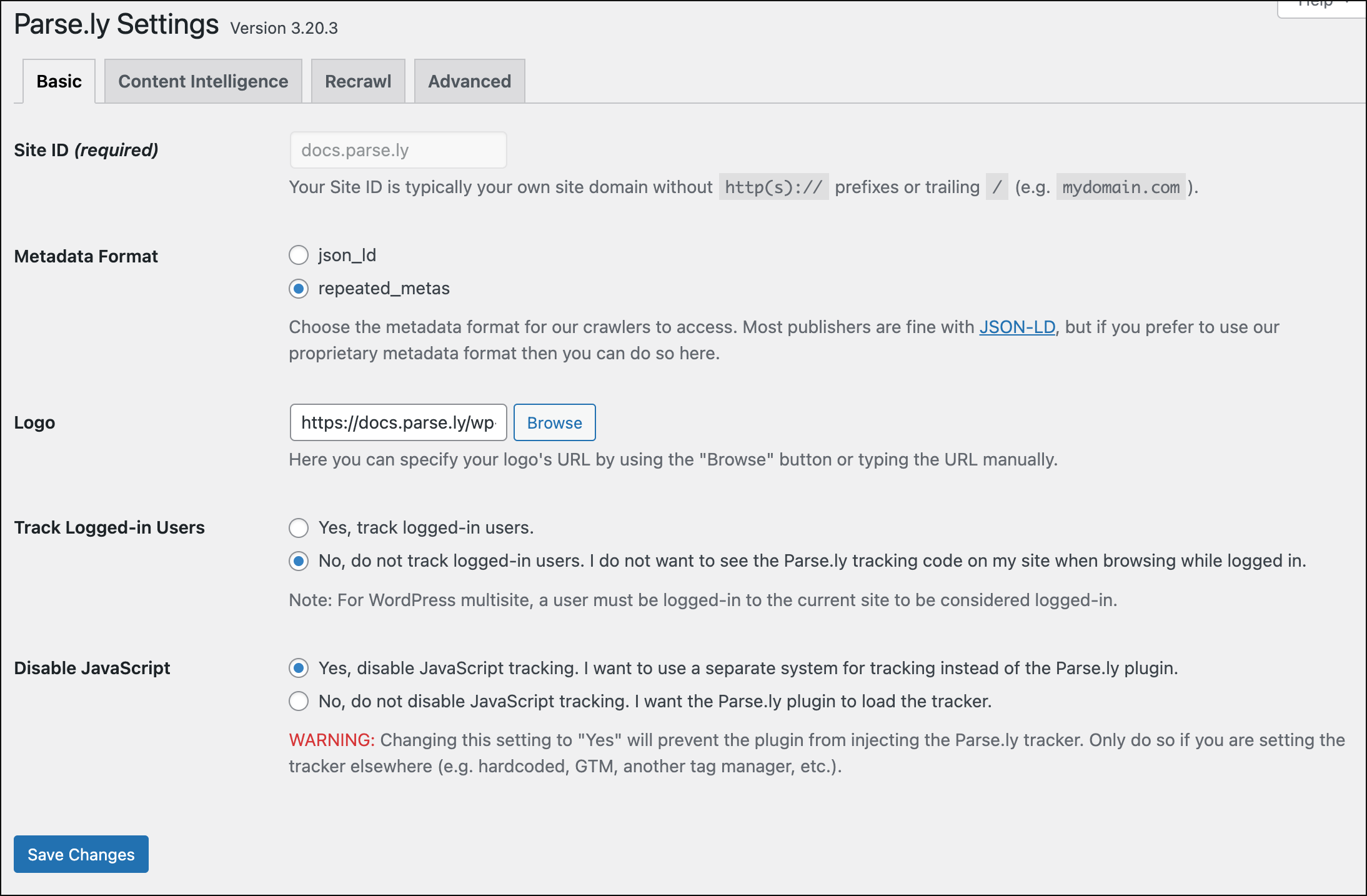The height and width of the screenshot is (896, 1367).
Task: Switch to the Basic tab
Action: pyautogui.click(x=59, y=81)
